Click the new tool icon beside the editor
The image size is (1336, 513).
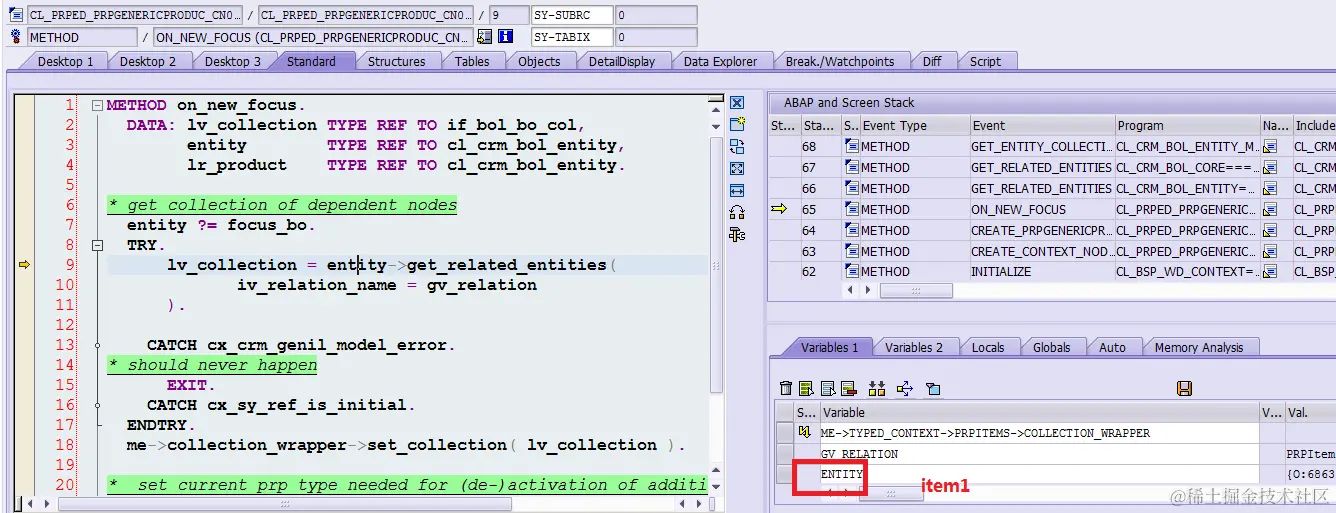[x=737, y=125]
